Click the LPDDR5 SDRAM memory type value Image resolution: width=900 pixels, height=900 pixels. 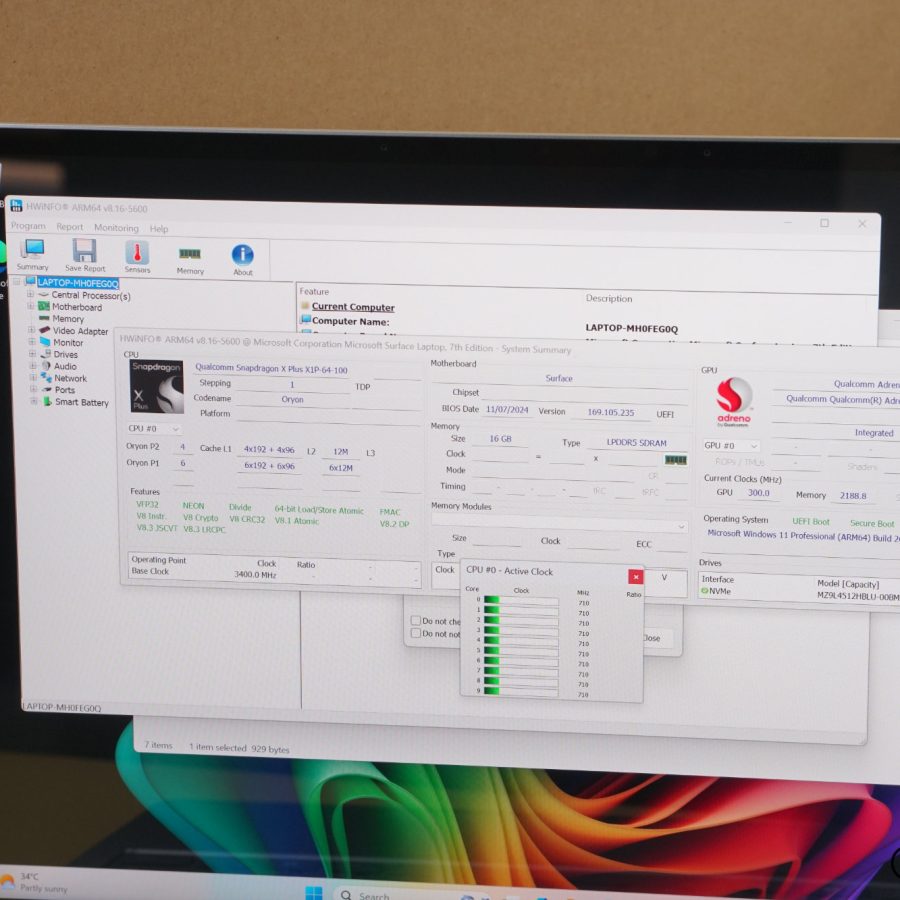pyautogui.click(x=637, y=443)
